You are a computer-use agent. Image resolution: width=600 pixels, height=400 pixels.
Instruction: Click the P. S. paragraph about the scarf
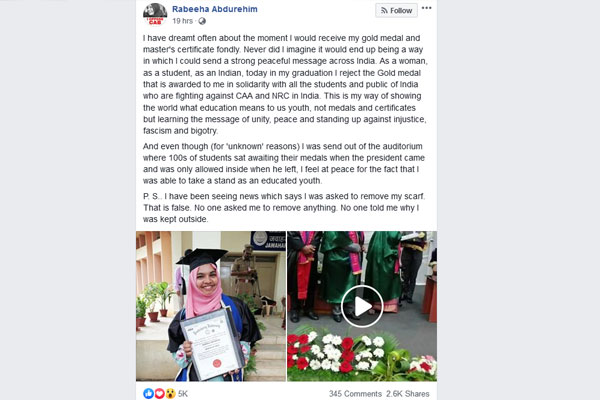(284, 207)
